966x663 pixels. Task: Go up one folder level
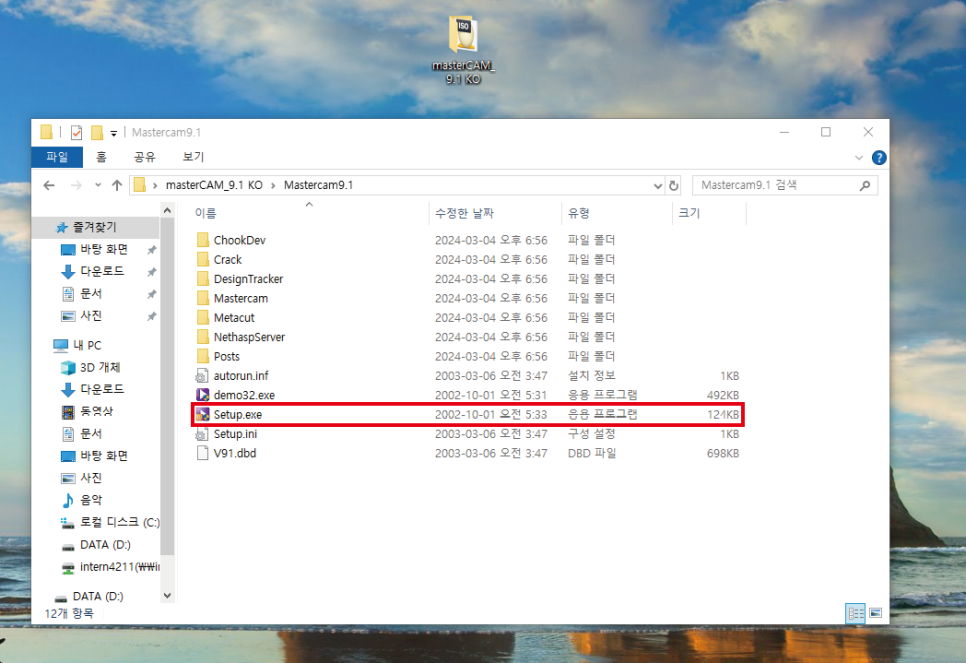[117, 185]
